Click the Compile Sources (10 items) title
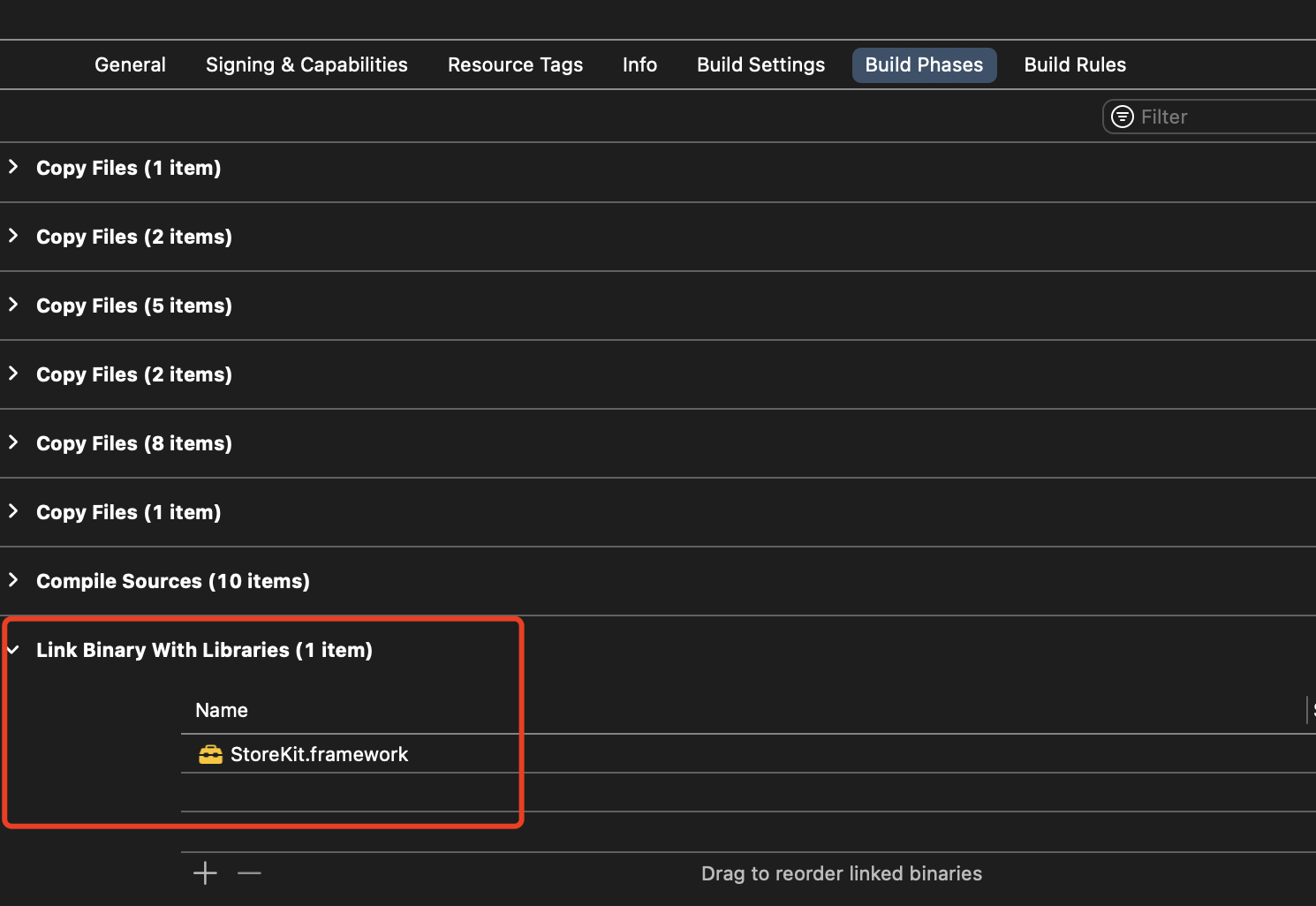 point(173,581)
